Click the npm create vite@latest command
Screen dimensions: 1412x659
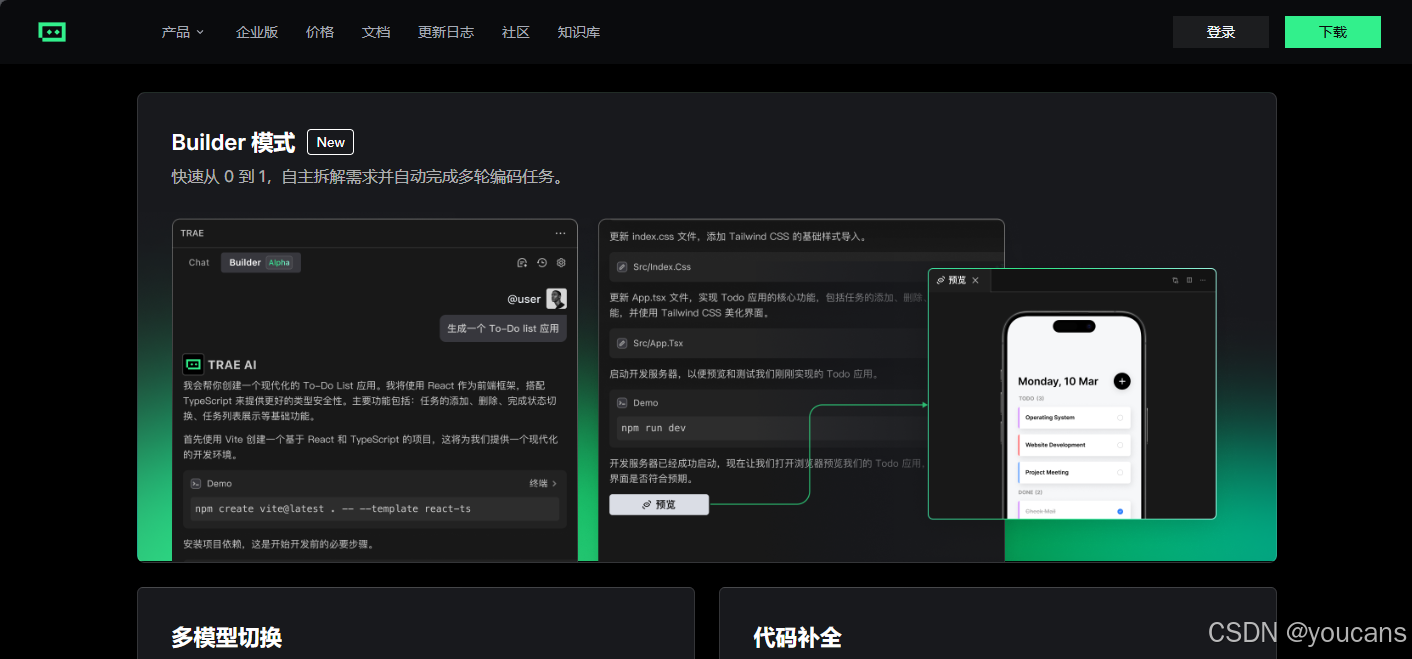pyautogui.click(x=333, y=509)
